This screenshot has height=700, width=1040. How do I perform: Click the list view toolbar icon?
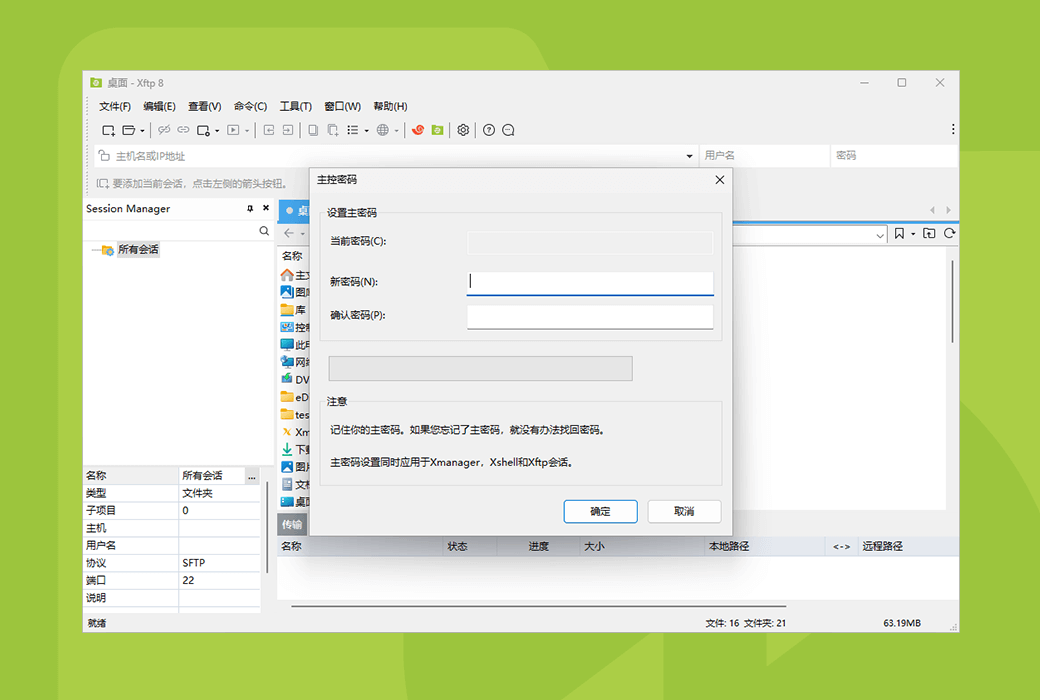(x=353, y=130)
